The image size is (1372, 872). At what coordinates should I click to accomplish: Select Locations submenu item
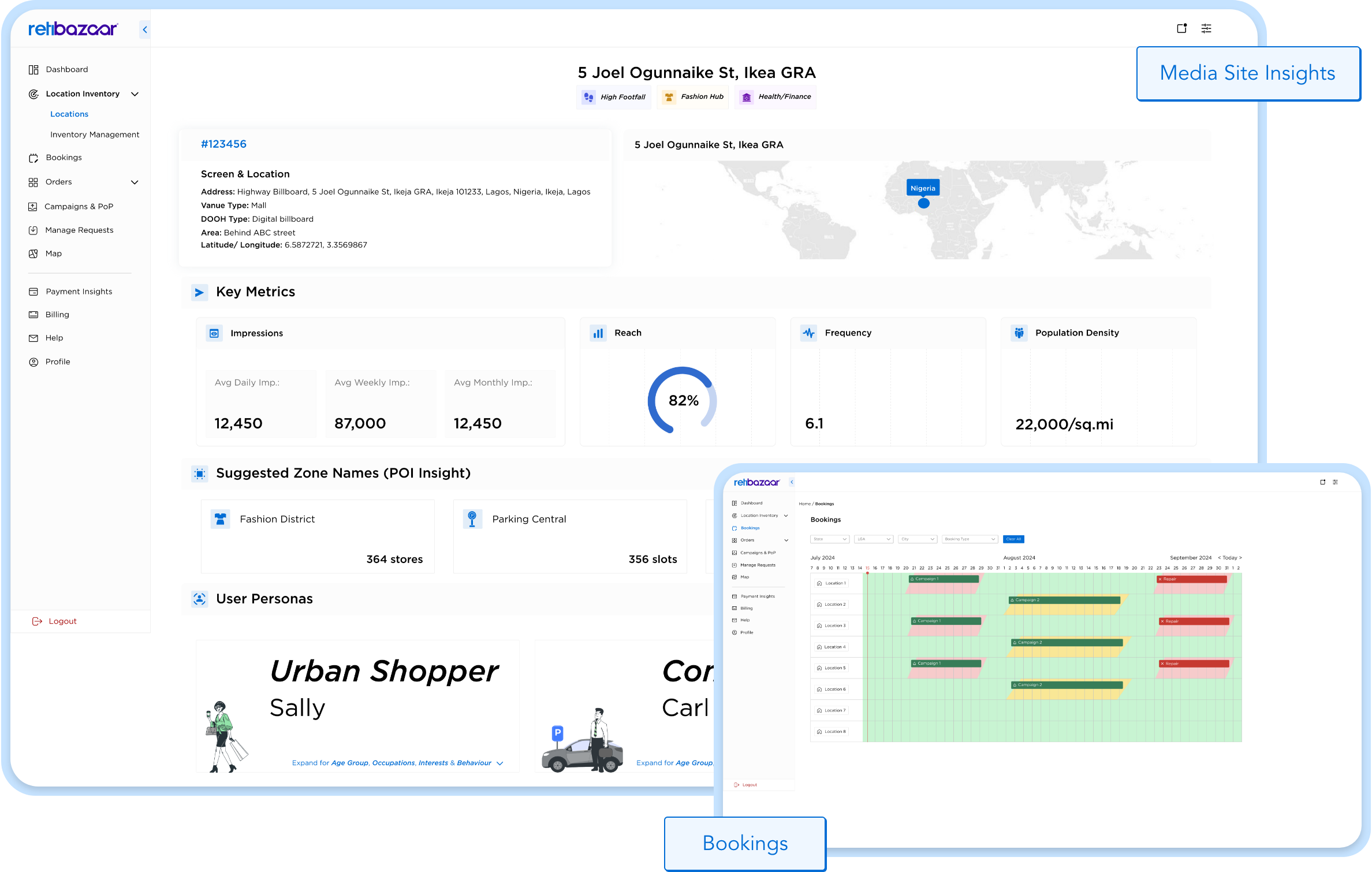pyautogui.click(x=69, y=114)
